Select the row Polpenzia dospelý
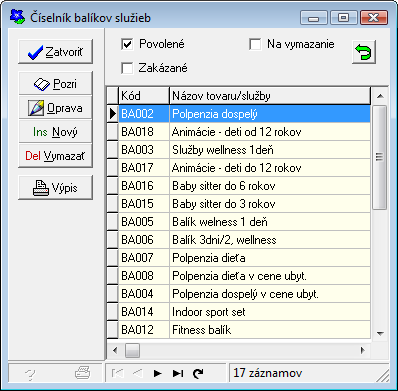This screenshot has width=398, height=391. (x=239, y=114)
